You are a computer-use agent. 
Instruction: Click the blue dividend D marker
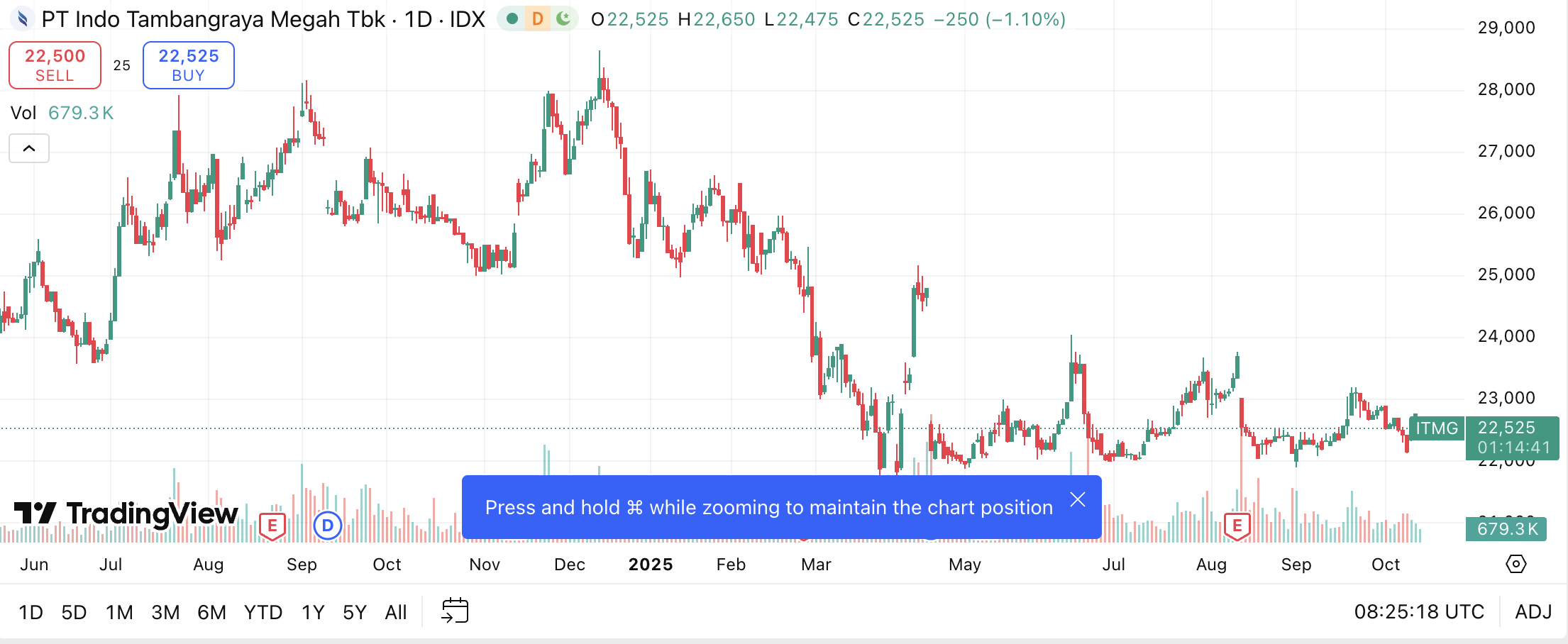[x=328, y=526]
